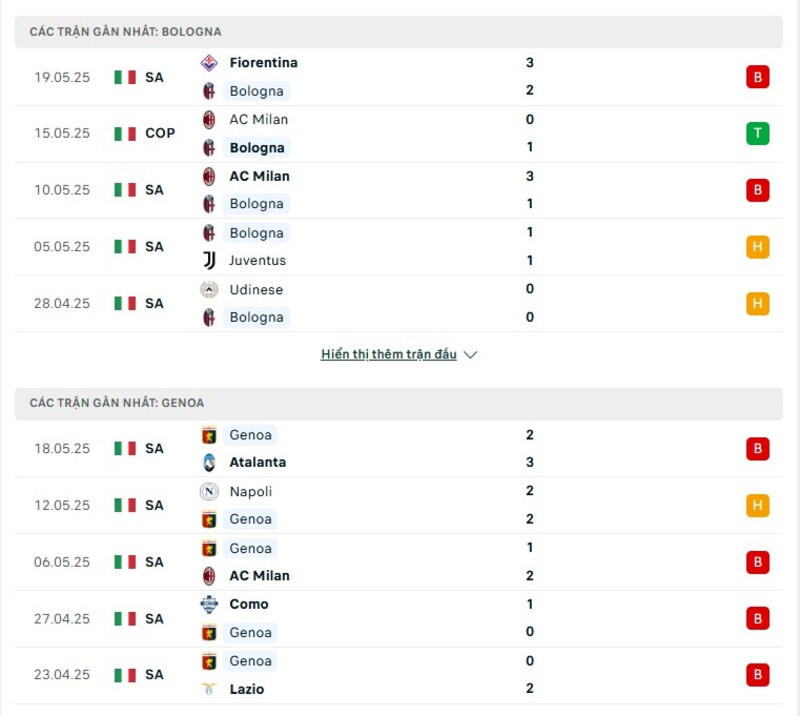The width and height of the screenshot is (800, 716).
Task: Click the green T result badge
Action: point(757,133)
